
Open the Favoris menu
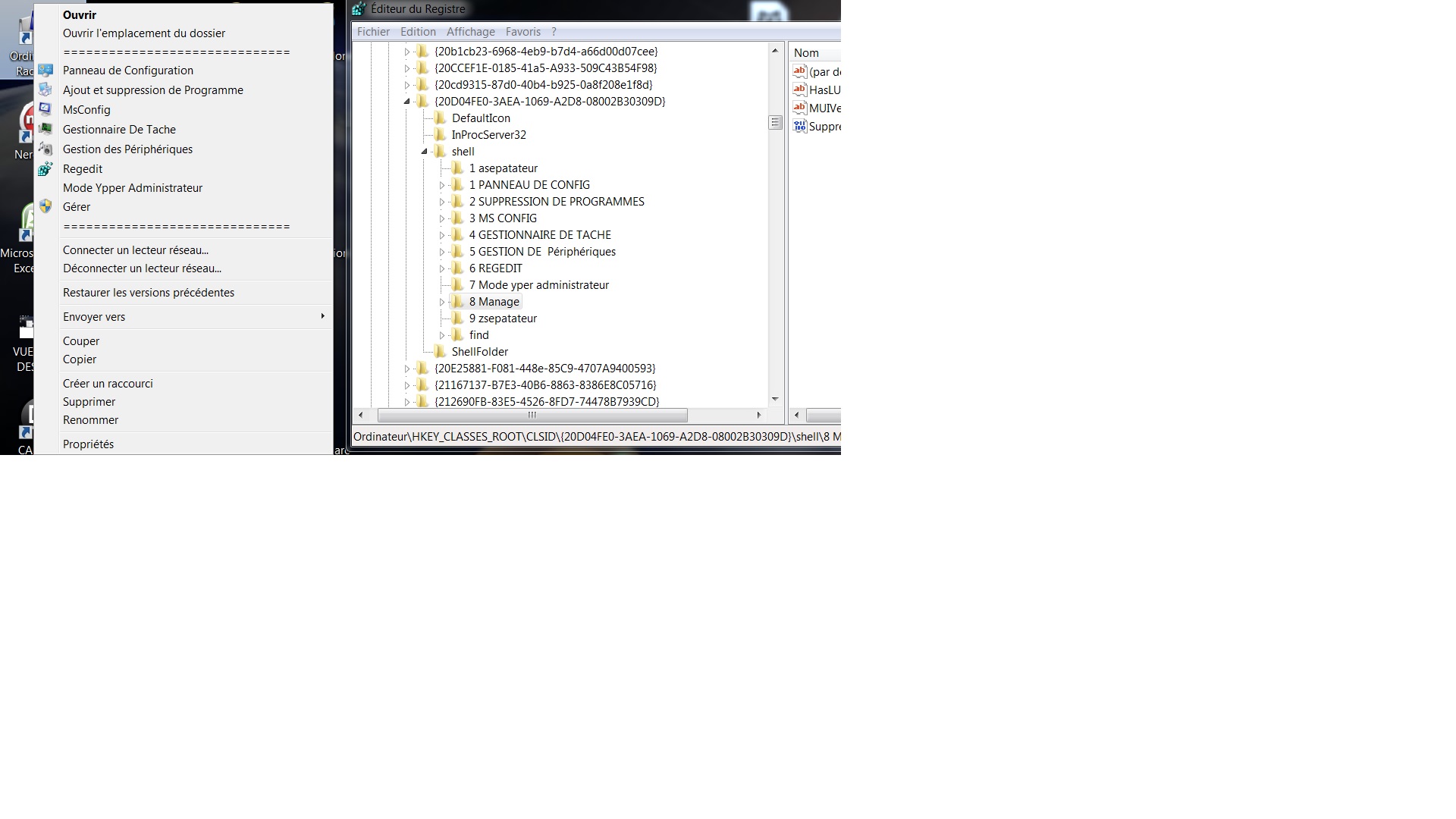[x=523, y=32]
